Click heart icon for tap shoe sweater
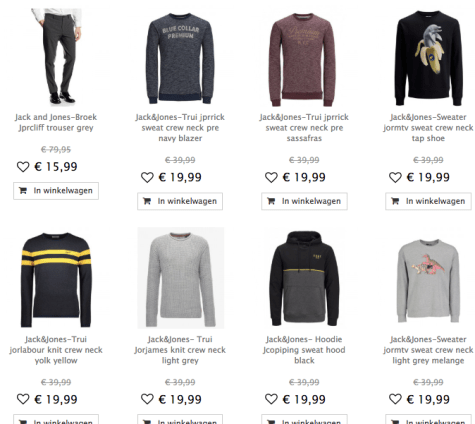Viewport: 475px width, 424px height. (395, 177)
